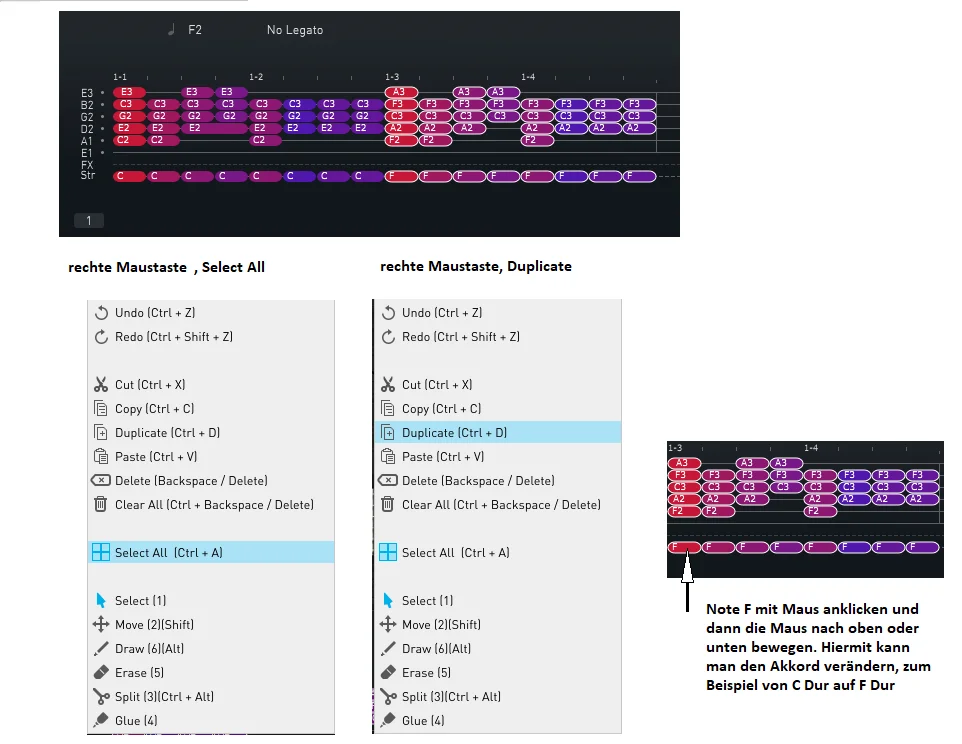Choose Paste in the Select All-highlighted menu
The image size is (962, 744).
[x=156, y=456]
